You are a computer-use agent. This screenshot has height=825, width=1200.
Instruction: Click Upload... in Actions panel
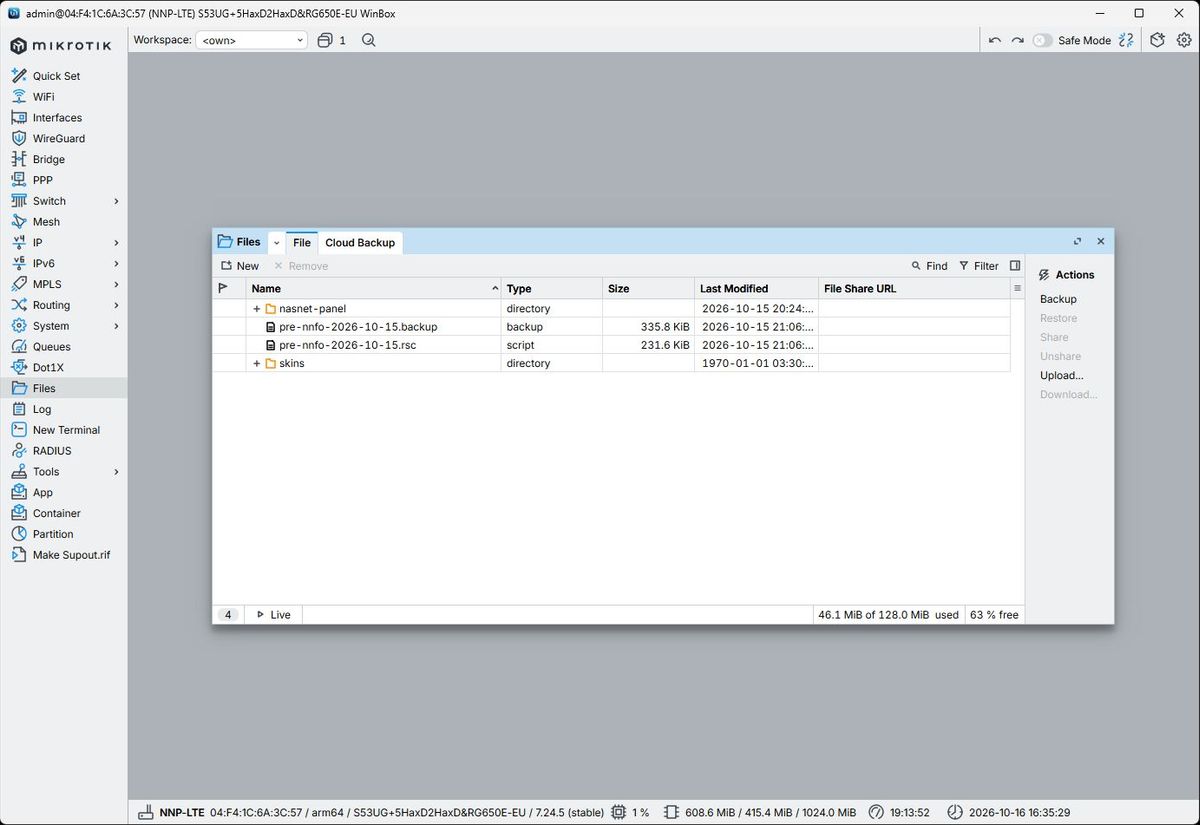point(1061,376)
